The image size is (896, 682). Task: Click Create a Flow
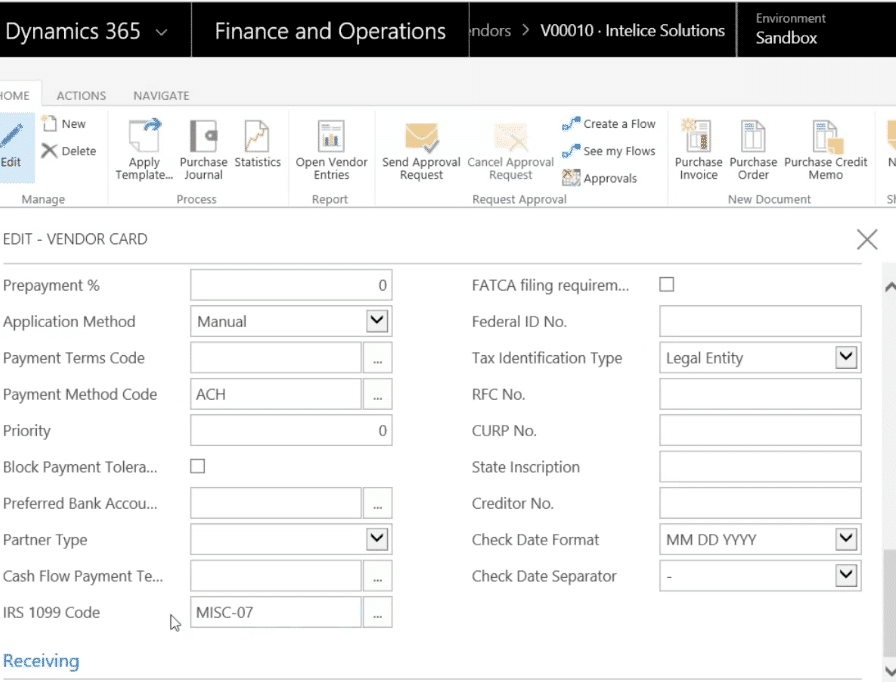coord(609,123)
